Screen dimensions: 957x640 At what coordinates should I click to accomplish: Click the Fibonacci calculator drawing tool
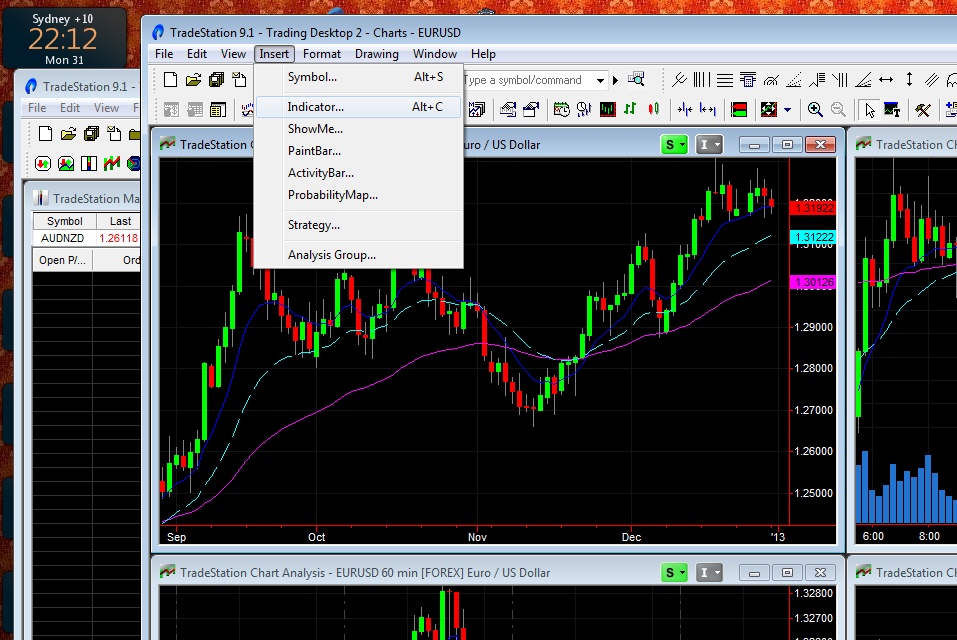tap(748, 80)
